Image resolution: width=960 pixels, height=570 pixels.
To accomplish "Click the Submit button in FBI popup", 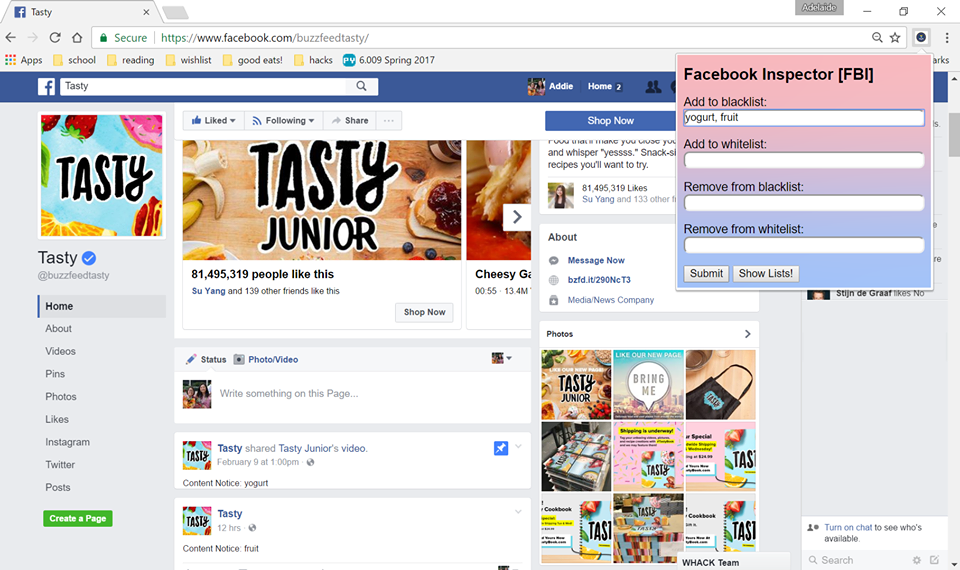I will coord(707,274).
